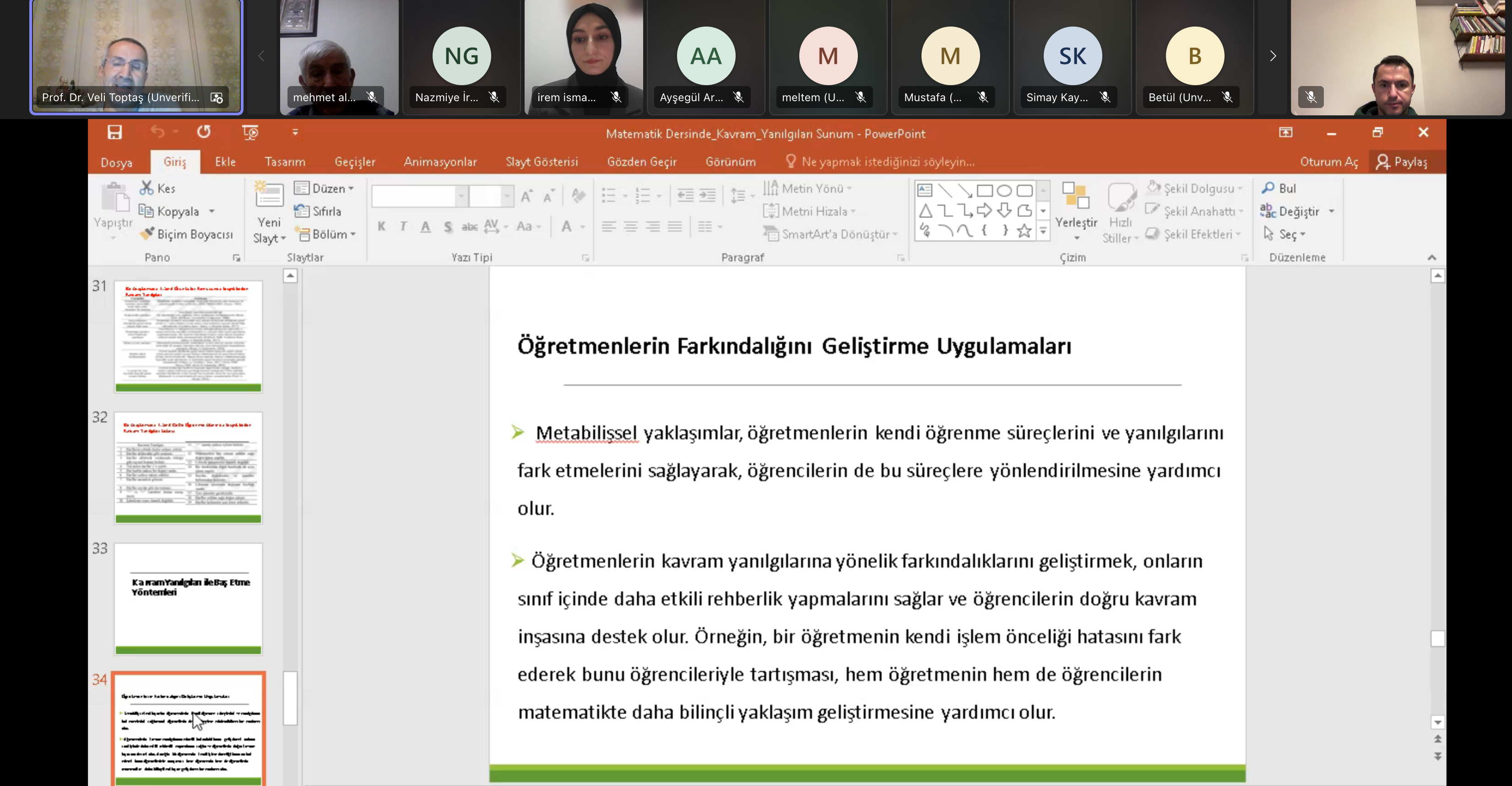The width and height of the screenshot is (1512, 786).
Task: Select the star shape in shapes gallery
Action: coord(1024,231)
